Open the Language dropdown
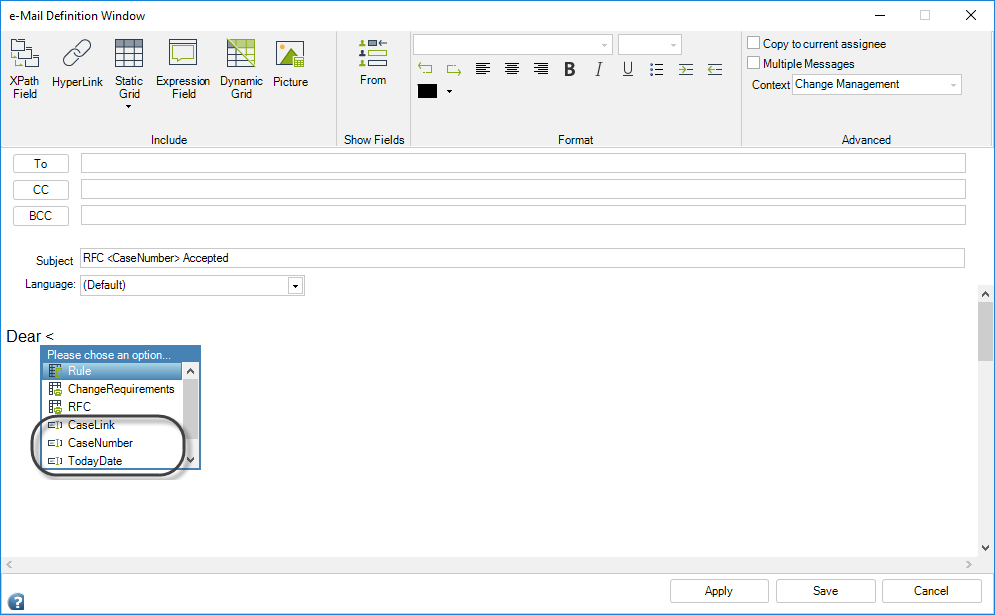 (x=295, y=286)
